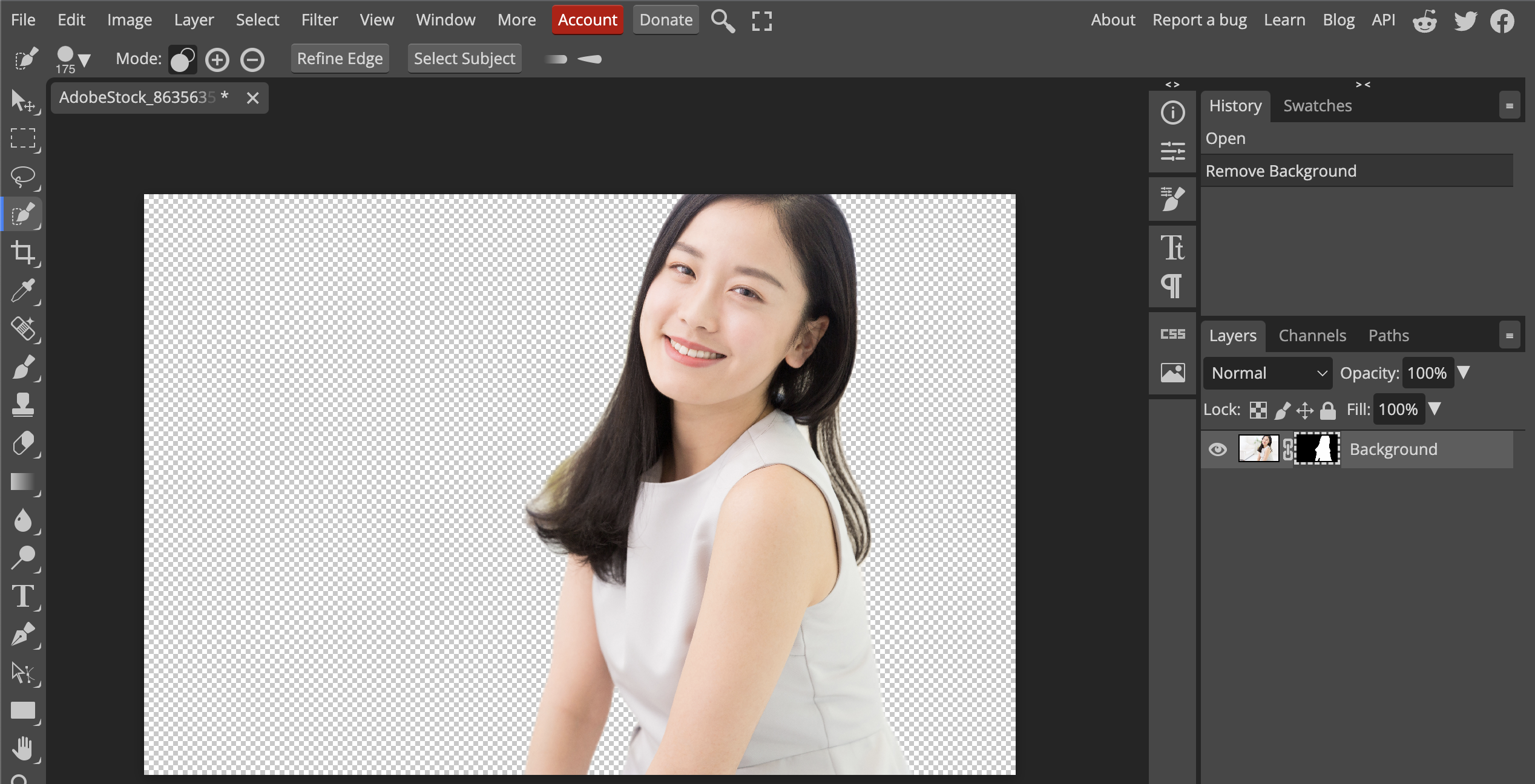Expand the Opacity slider arrow
This screenshot has height=784, width=1535.
(x=1464, y=373)
